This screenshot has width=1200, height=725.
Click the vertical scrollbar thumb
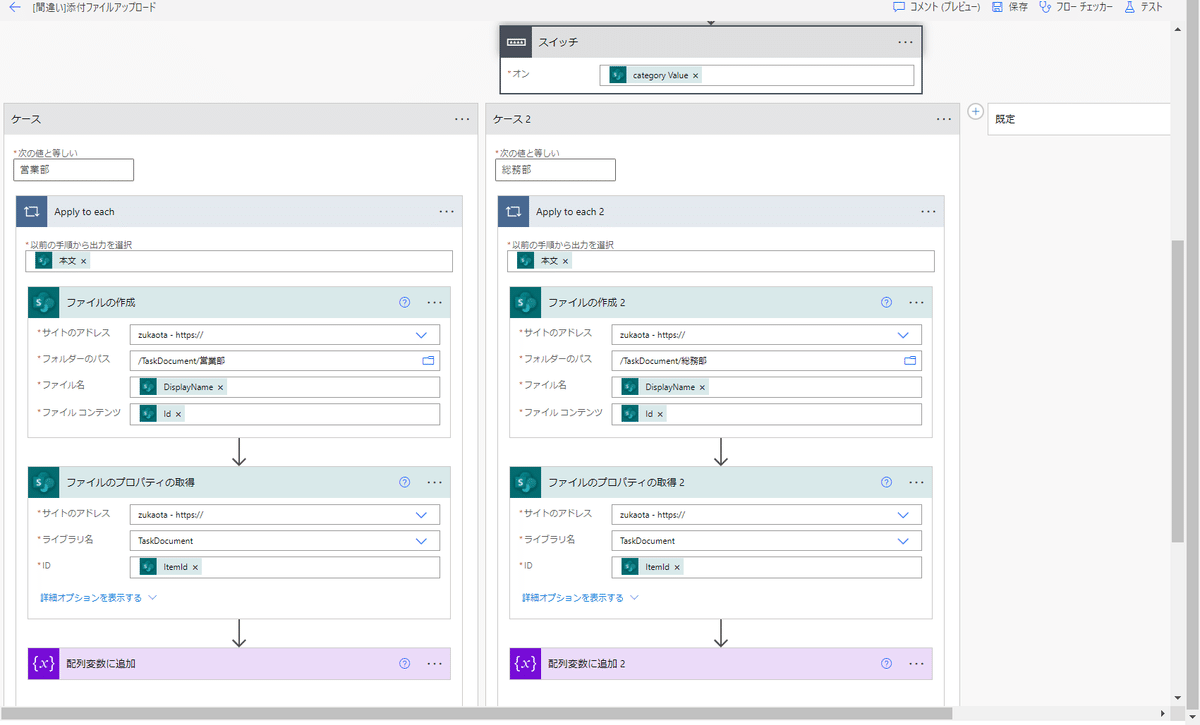[1178, 390]
